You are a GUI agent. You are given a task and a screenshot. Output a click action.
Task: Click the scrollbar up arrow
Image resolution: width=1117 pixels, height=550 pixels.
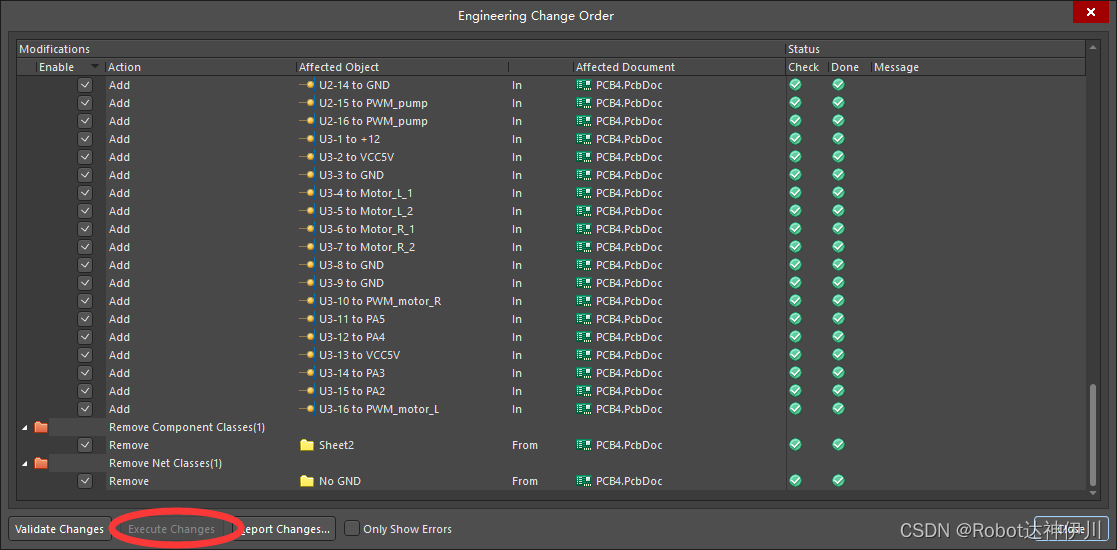pos(1093,47)
